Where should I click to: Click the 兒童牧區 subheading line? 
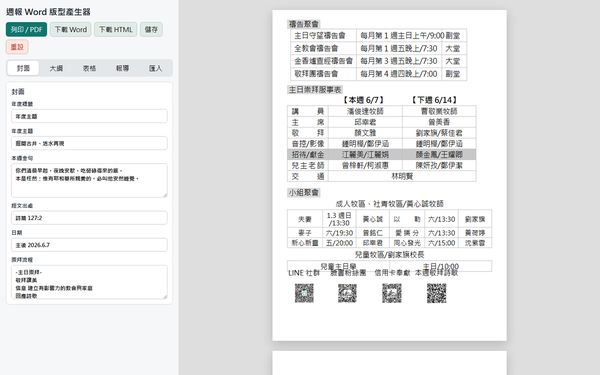tap(389, 255)
